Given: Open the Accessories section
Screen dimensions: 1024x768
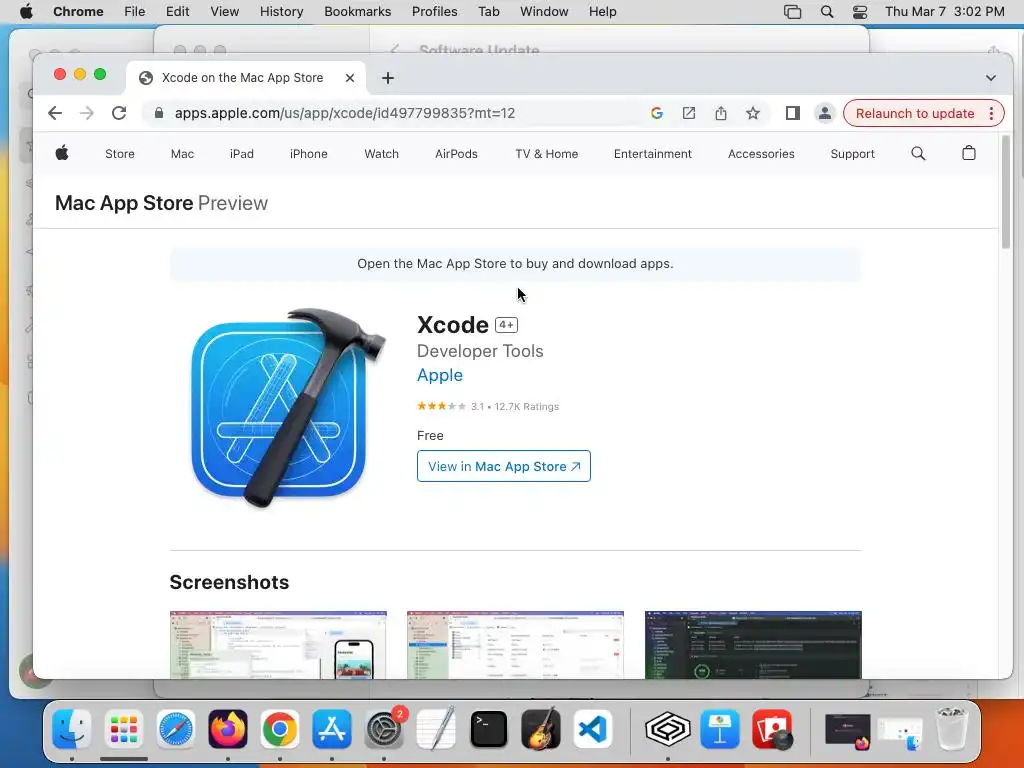Looking at the screenshot, I should click(761, 154).
